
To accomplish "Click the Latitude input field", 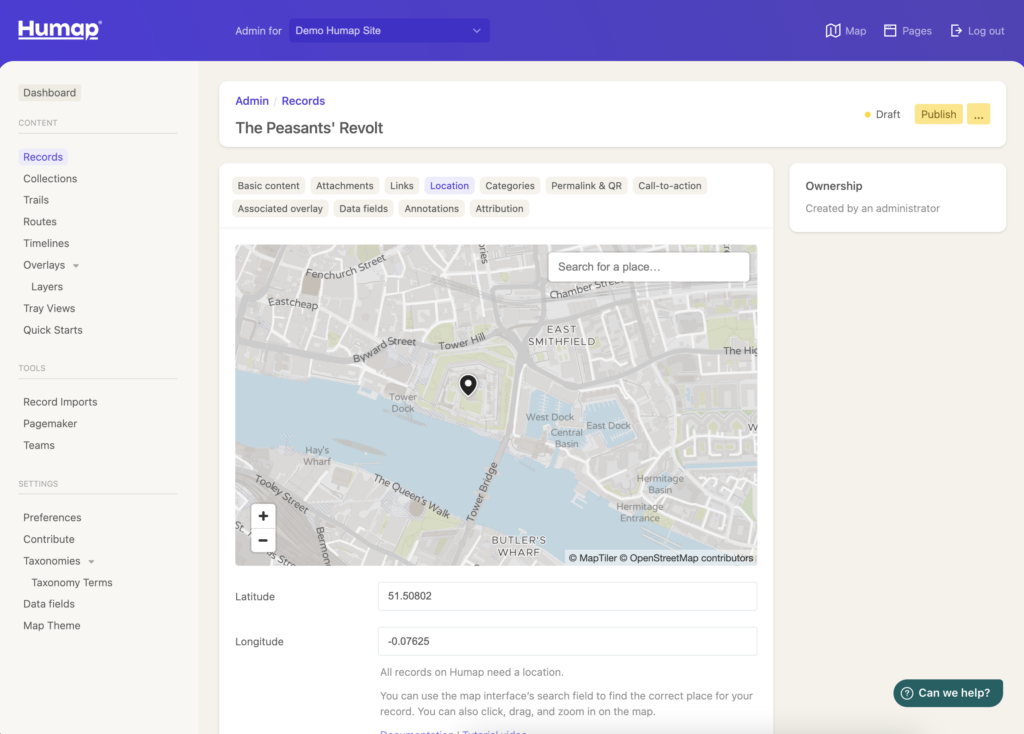I will tap(567, 596).
